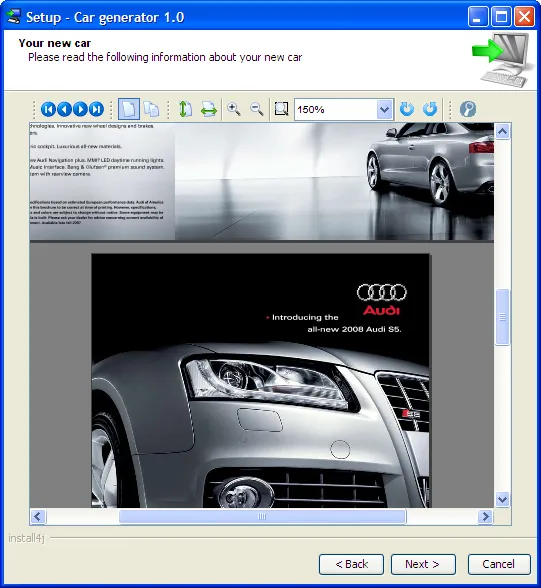The width and height of the screenshot is (541, 588).
Task: Go to the previous page
Action: point(64,110)
